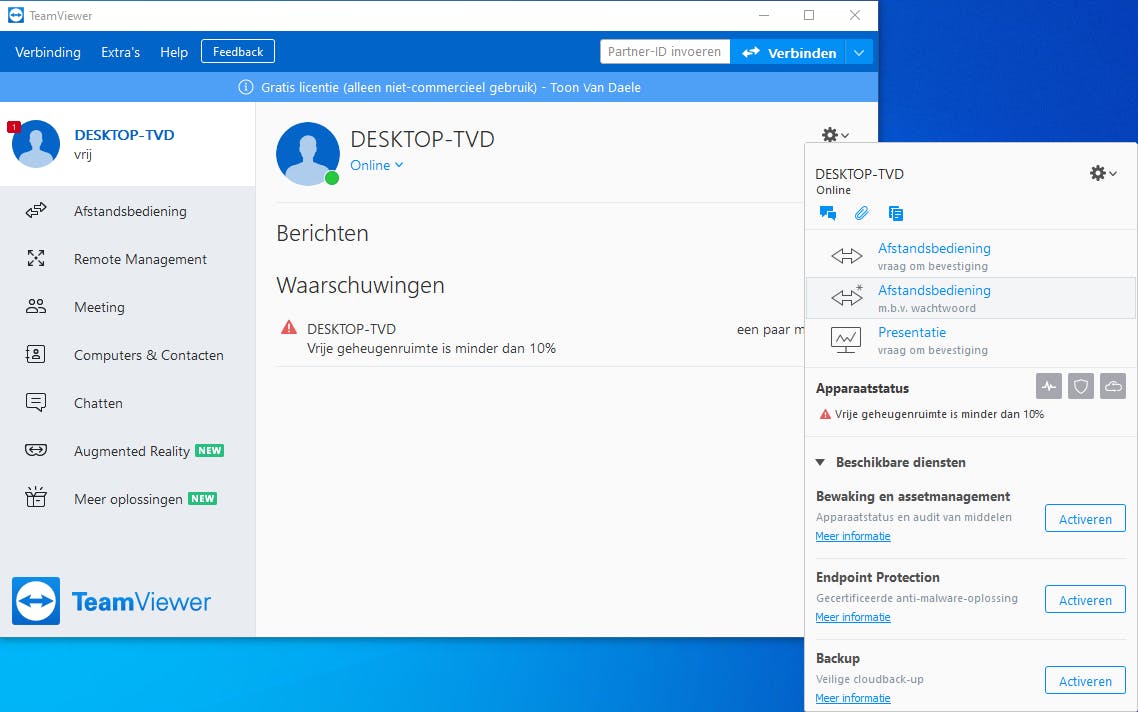This screenshot has width=1138, height=712.
Task: Collapse the Beschikbare diensten section
Action: (820, 462)
